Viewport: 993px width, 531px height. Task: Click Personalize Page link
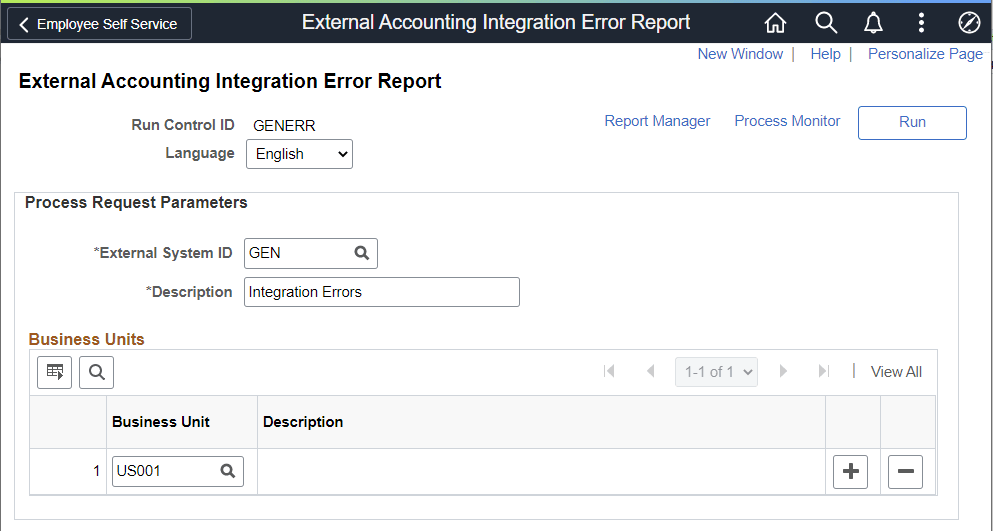(x=925, y=54)
